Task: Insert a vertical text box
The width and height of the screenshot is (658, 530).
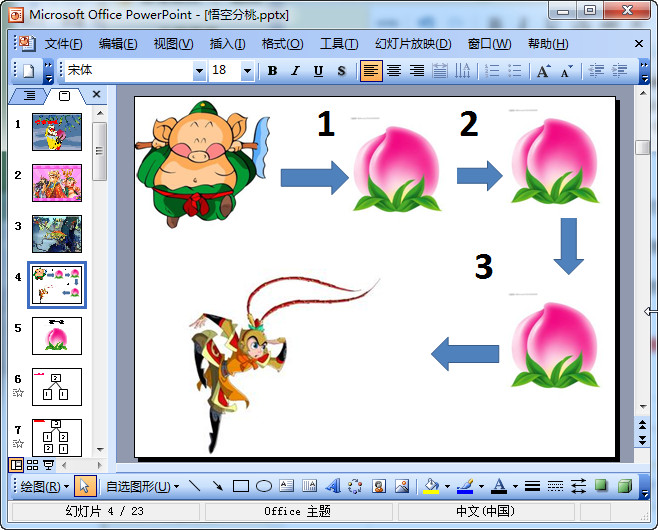Action: tap(310, 486)
